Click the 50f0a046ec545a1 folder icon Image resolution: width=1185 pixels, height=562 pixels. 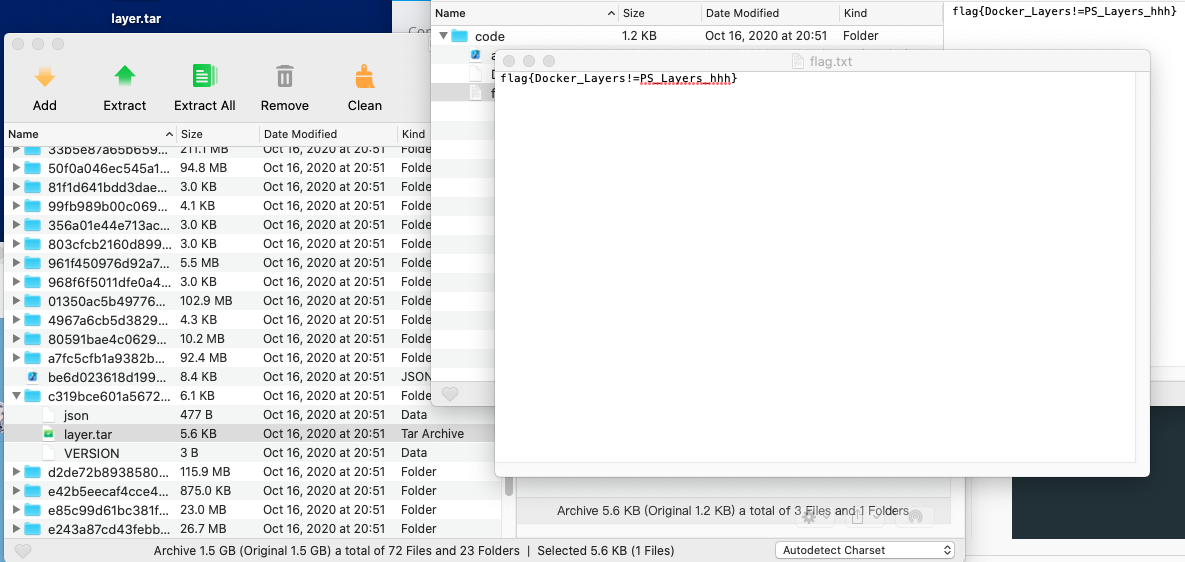tap(32, 167)
